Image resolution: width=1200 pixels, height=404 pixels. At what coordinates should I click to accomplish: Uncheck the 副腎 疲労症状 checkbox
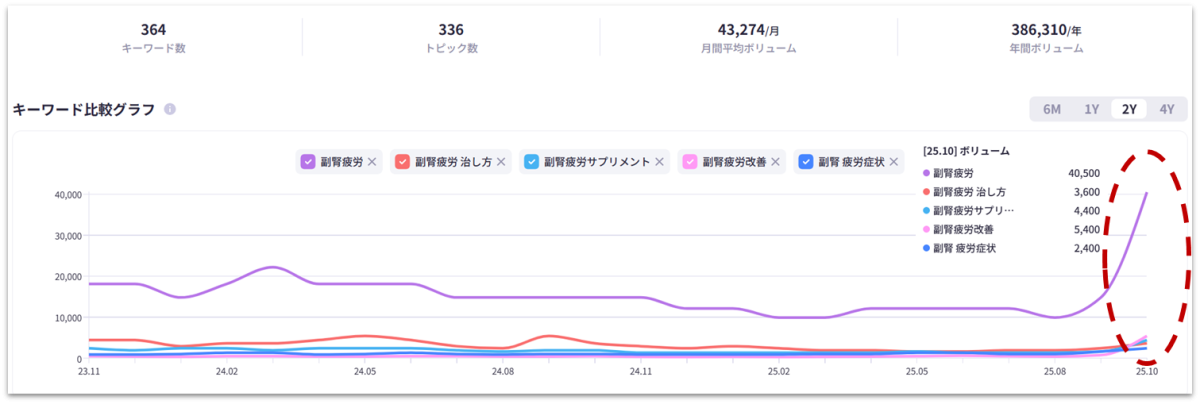point(805,161)
